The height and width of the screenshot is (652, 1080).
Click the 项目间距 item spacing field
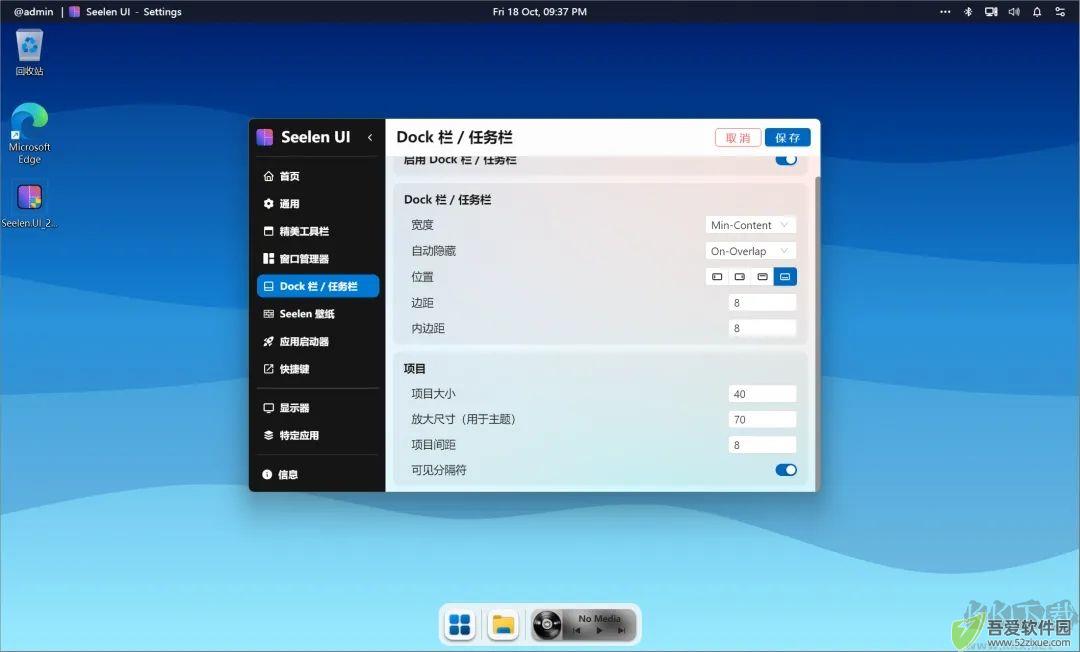(762, 445)
